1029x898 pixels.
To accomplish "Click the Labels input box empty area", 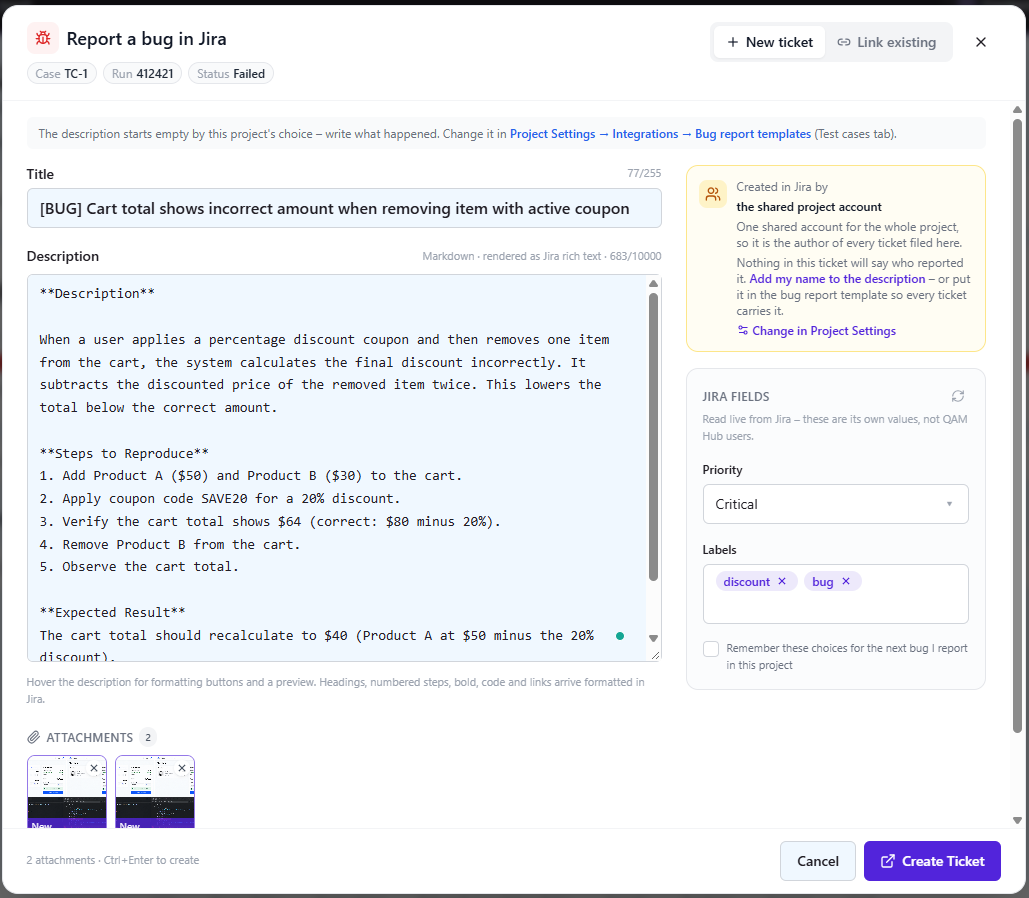I will pyautogui.click(x=835, y=607).
